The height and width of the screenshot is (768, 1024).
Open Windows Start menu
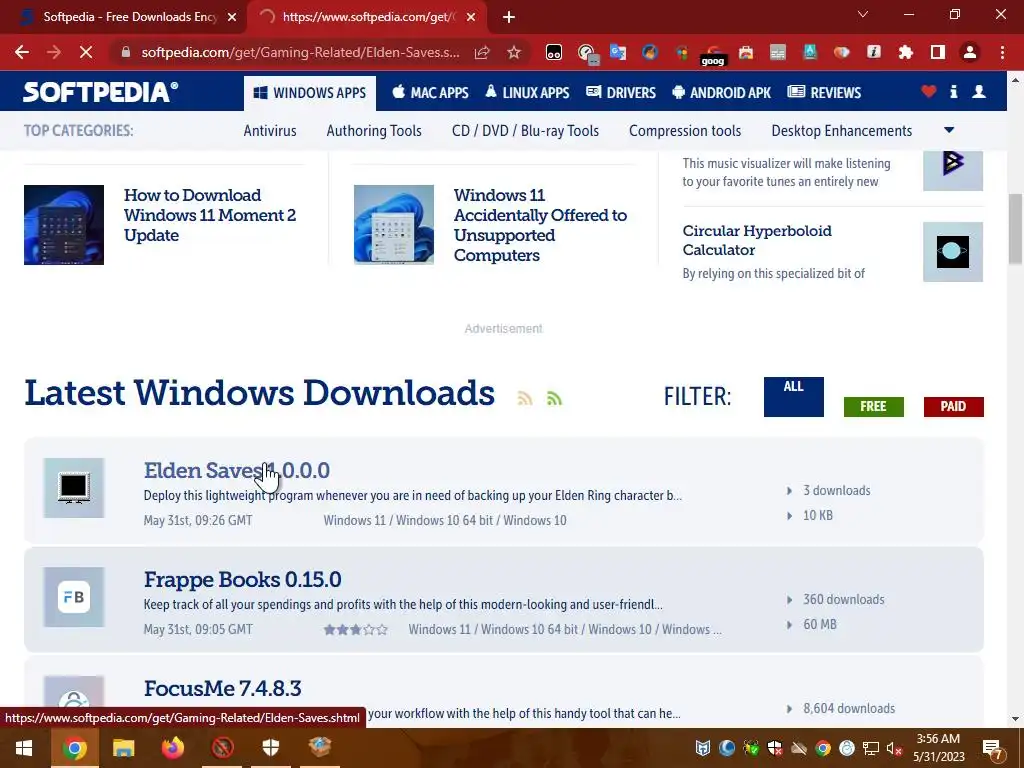[24, 748]
